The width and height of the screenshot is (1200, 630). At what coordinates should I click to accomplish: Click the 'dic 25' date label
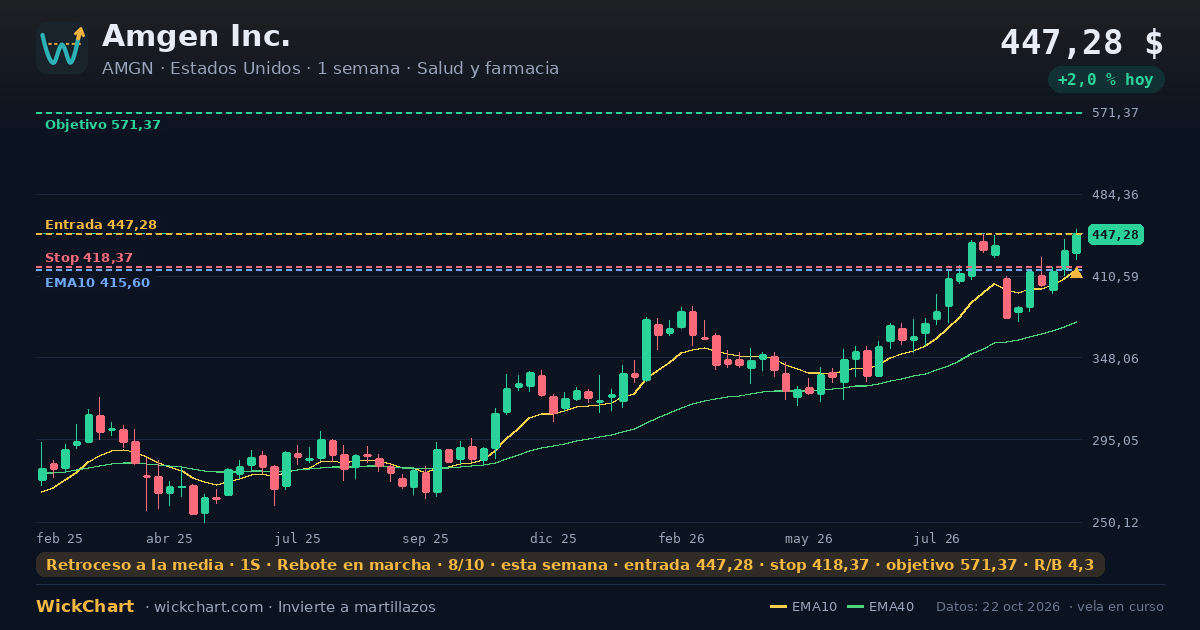[x=554, y=538]
